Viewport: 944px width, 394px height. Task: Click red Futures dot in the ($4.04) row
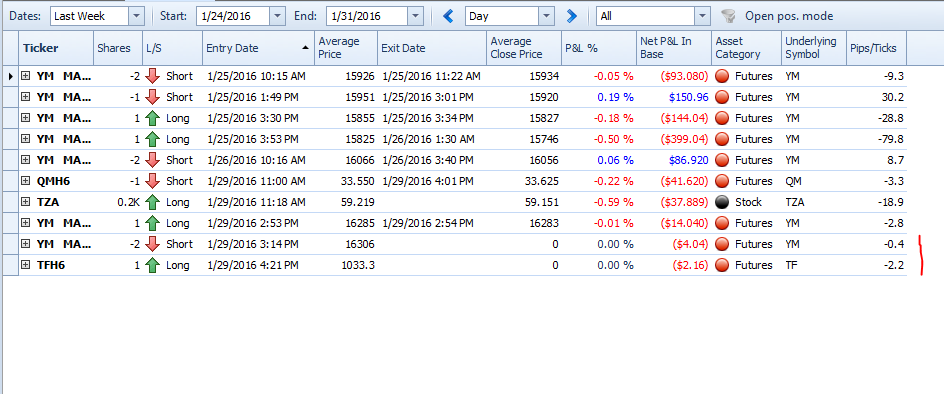click(x=721, y=244)
